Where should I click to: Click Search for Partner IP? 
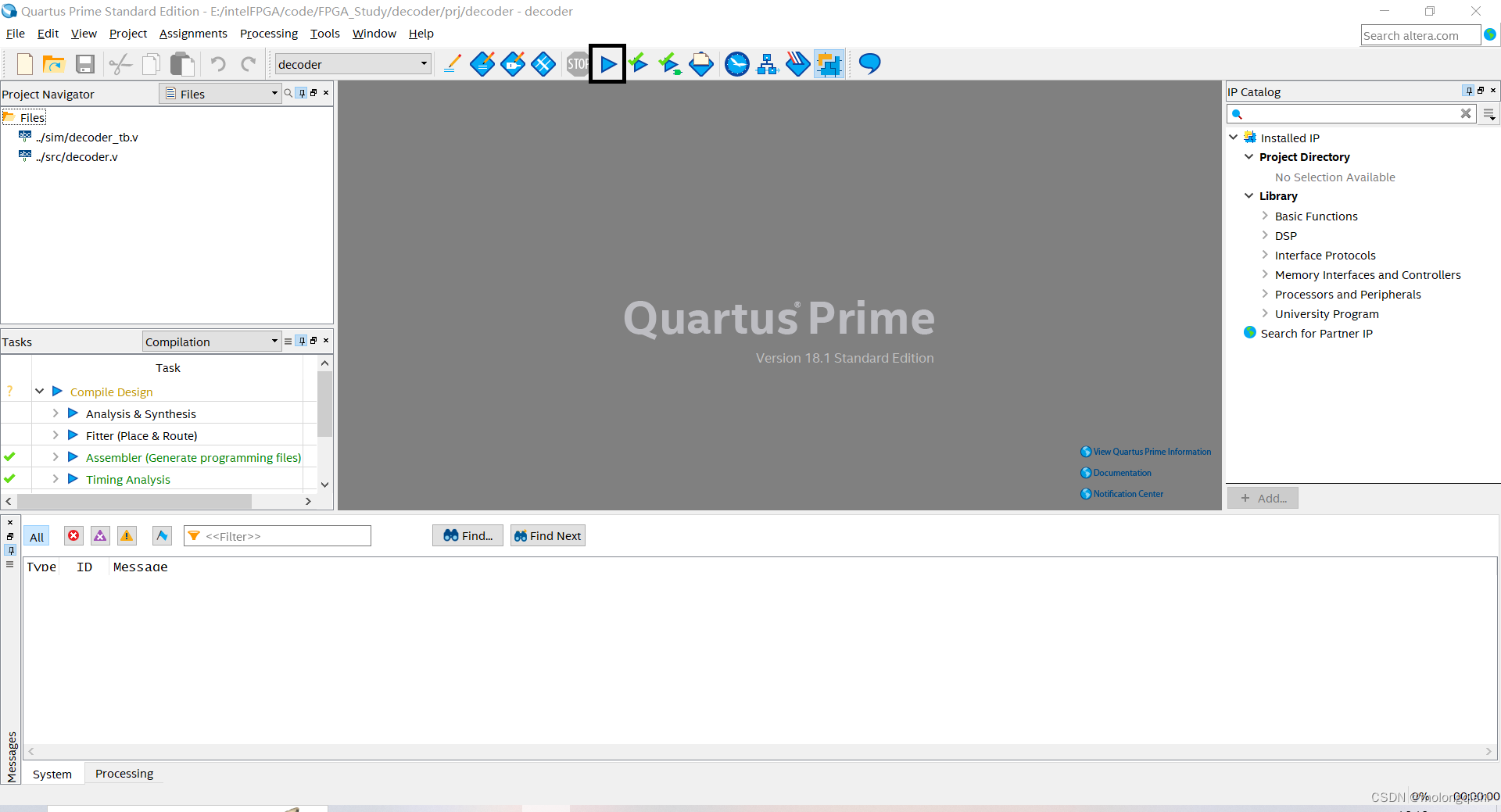click(x=1317, y=334)
